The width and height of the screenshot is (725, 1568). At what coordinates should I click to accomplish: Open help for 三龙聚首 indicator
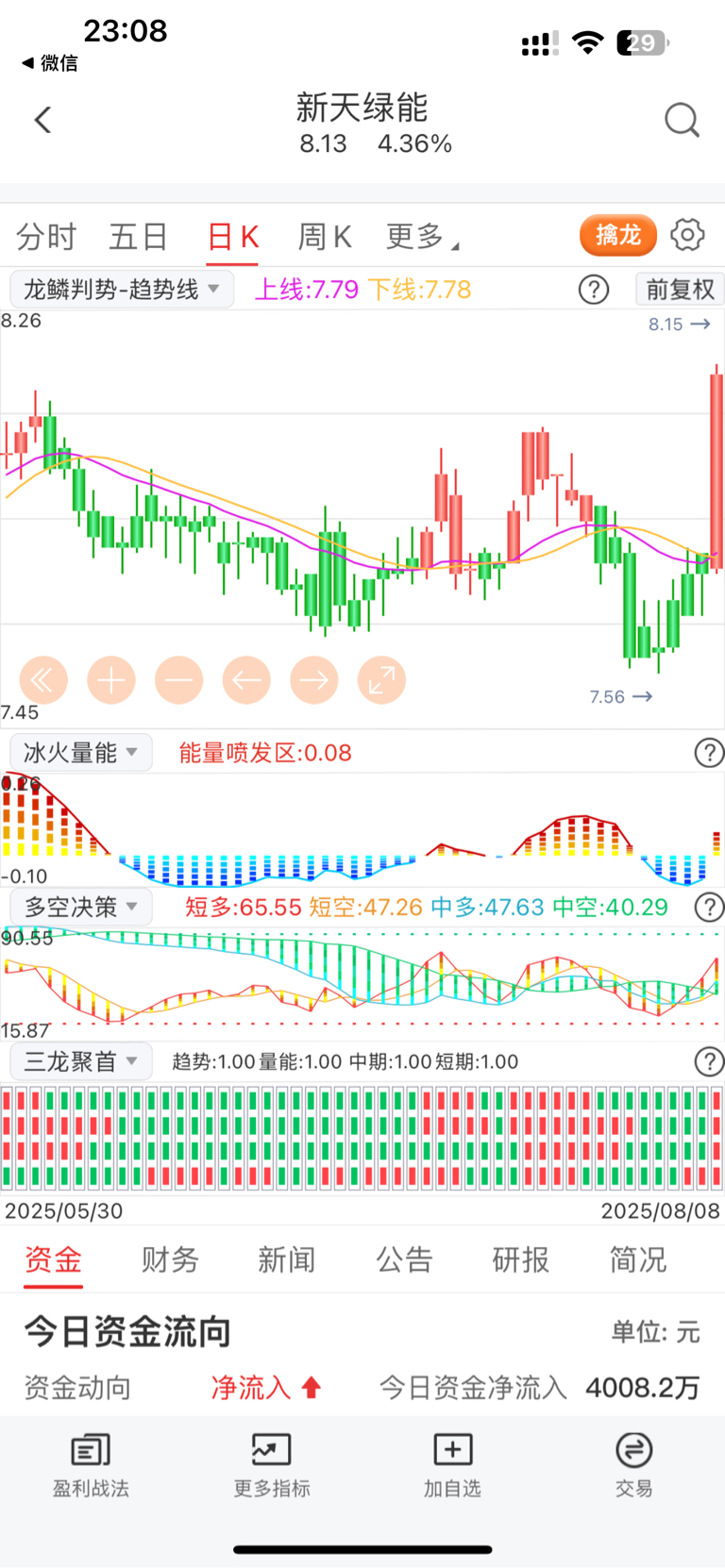pos(709,1061)
